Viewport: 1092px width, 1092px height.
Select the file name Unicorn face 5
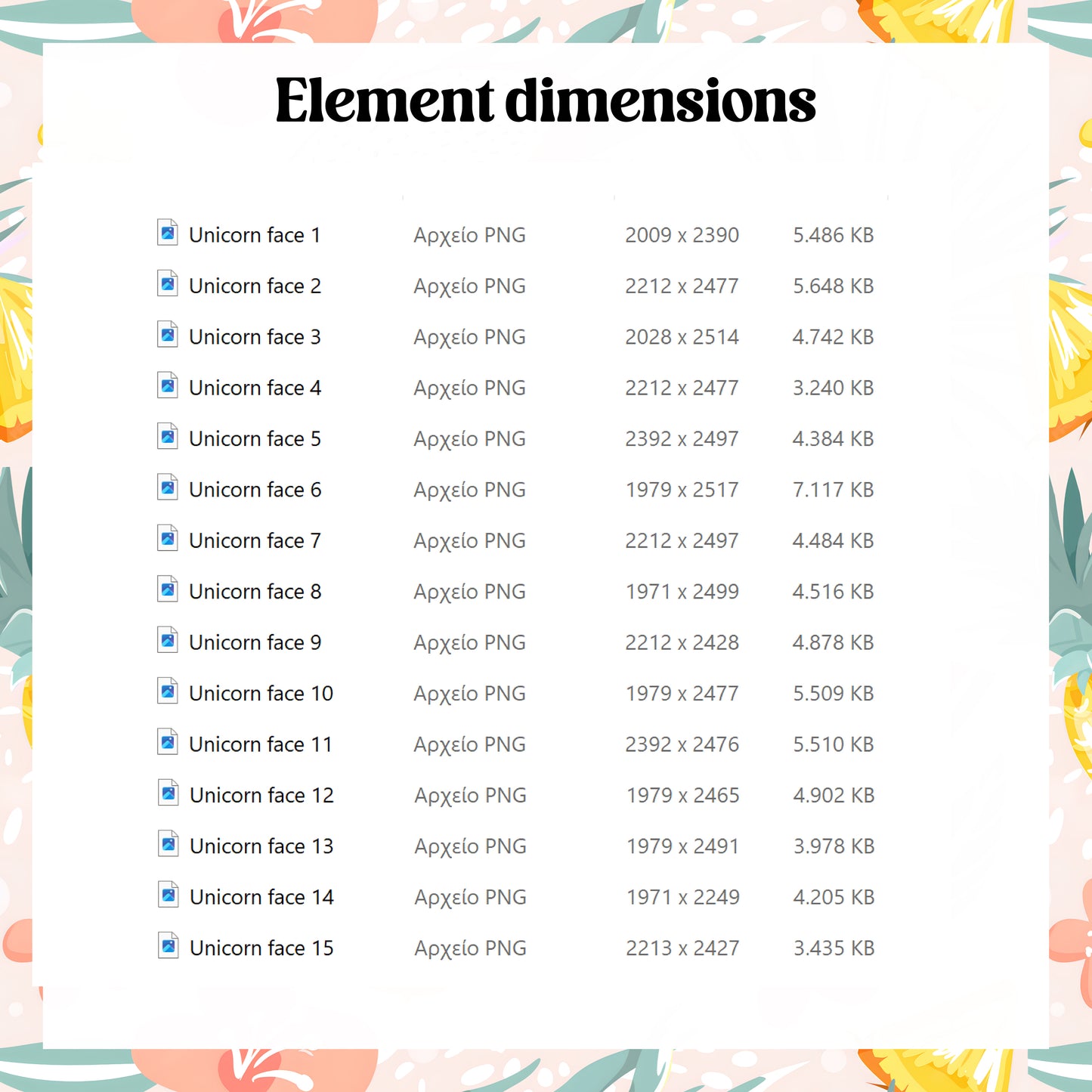(255, 438)
